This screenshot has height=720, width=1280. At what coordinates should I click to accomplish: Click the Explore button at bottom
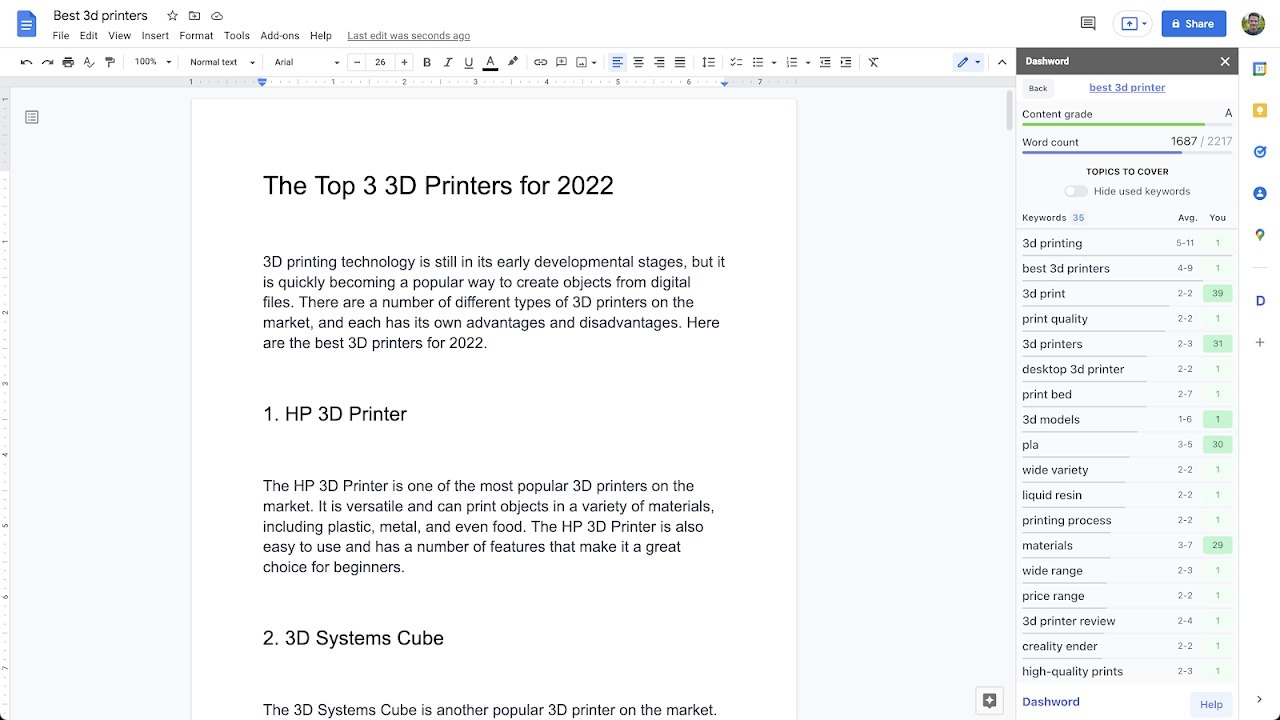point(990,700)
